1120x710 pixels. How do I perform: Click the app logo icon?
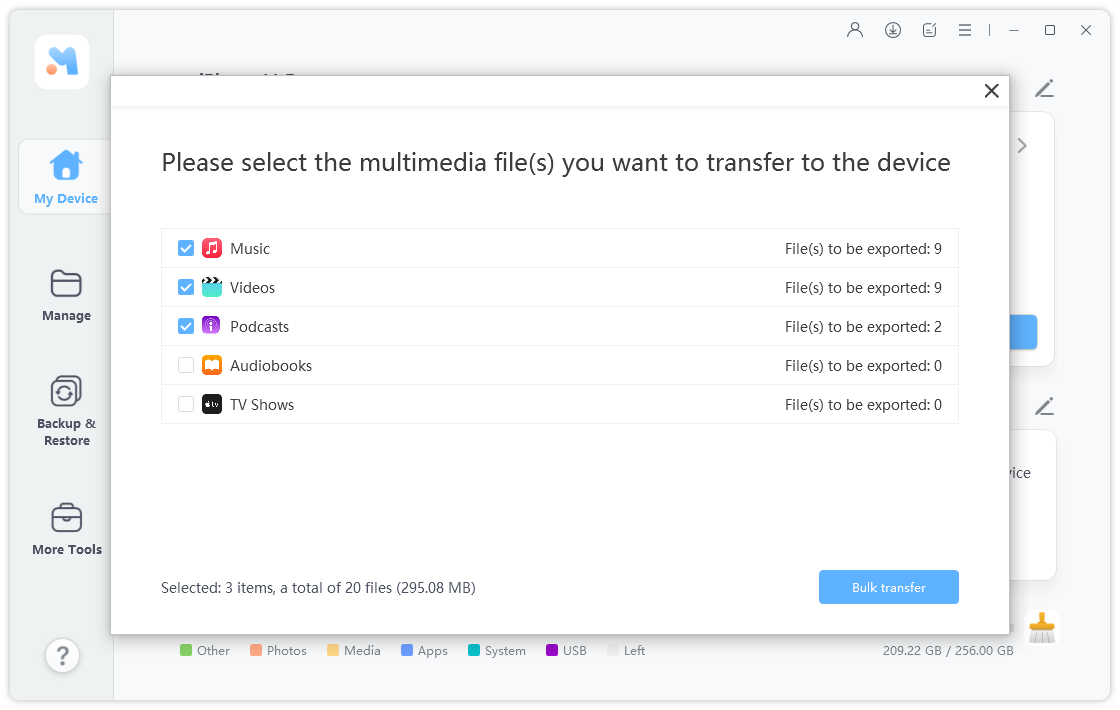tap(62, 62)
